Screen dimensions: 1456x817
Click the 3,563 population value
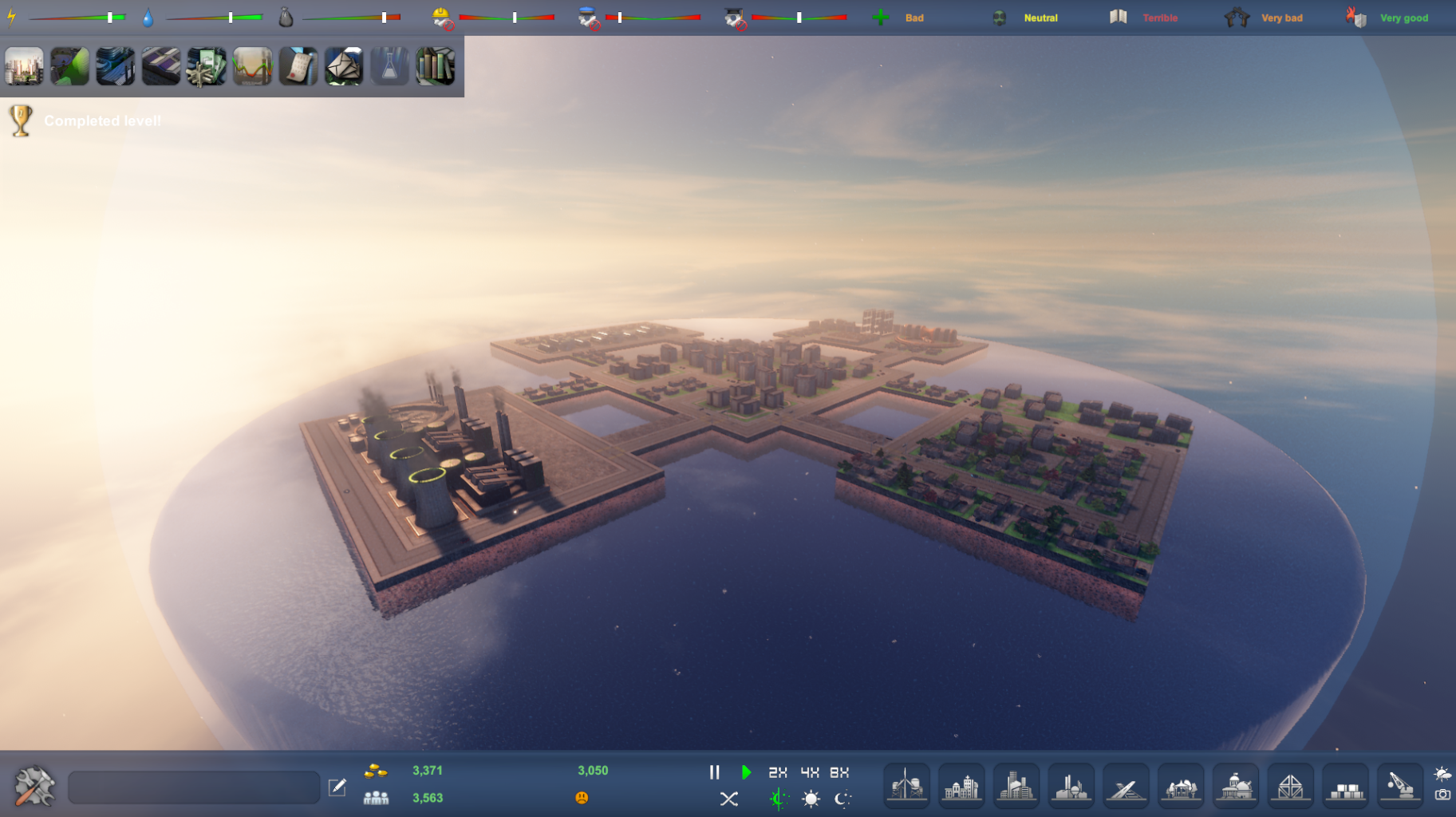pyautogui.click(x=428, y=798)
